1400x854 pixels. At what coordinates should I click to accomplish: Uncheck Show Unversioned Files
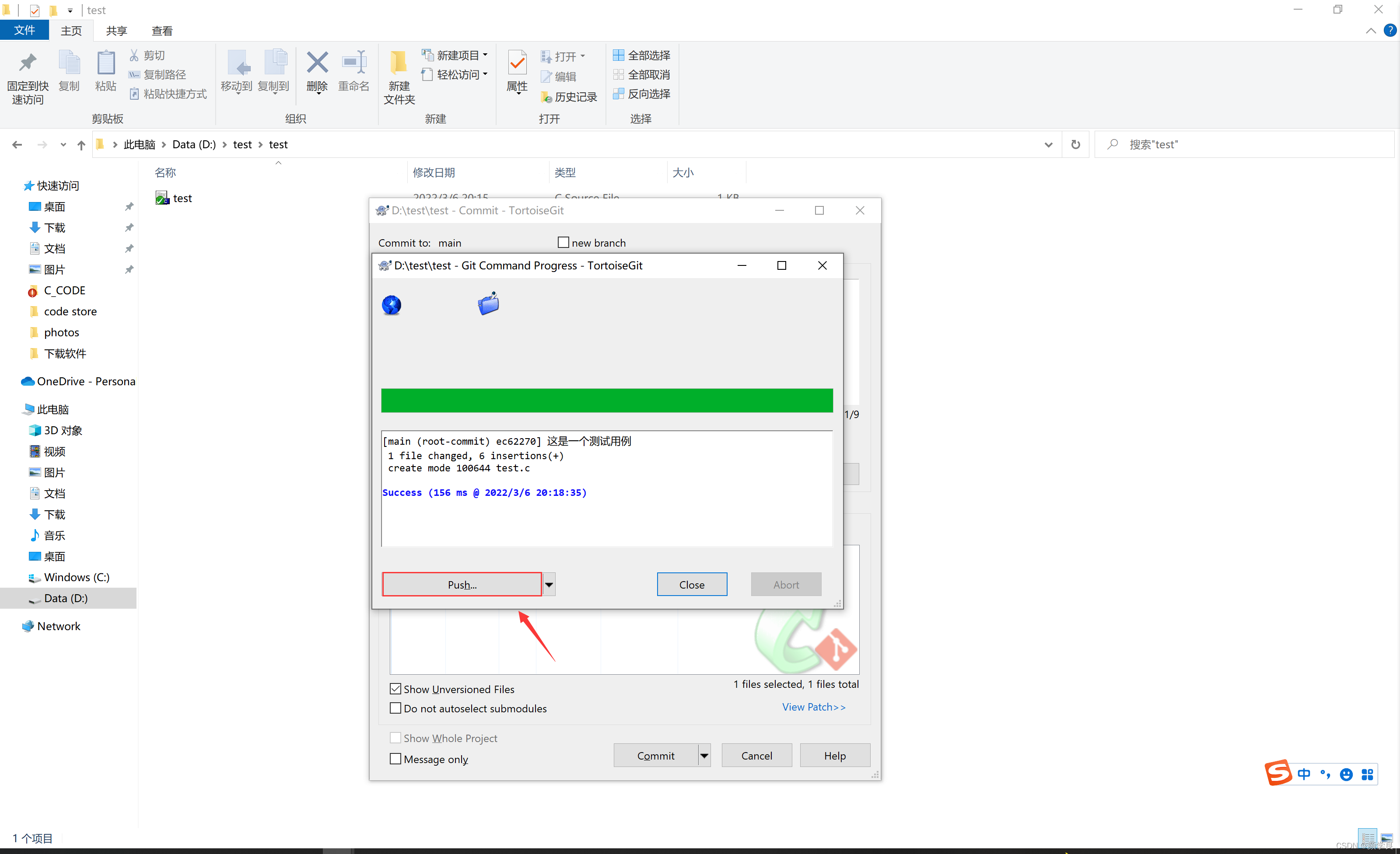coord(395,689)
